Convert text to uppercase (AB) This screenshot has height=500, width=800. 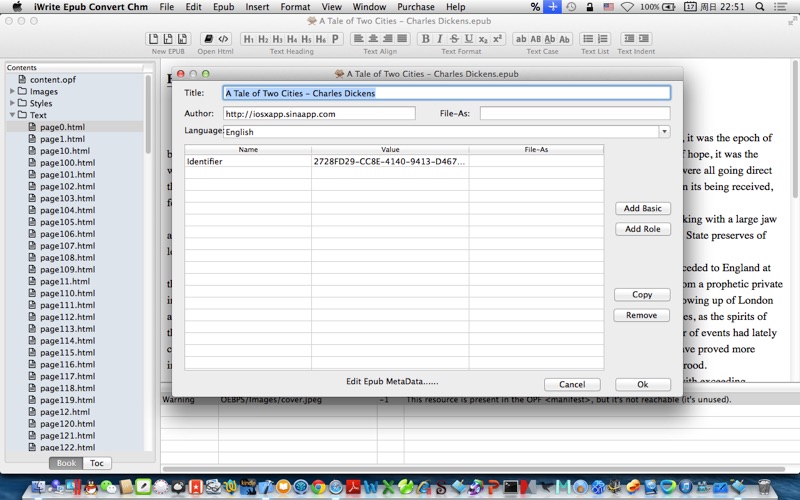(x=536, y=39)
